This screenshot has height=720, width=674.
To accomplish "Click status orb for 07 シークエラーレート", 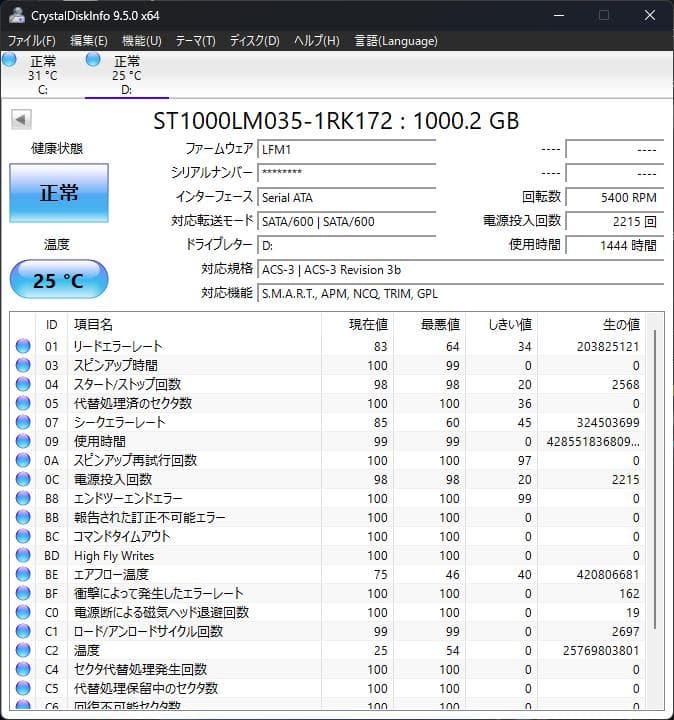I will click(x=23, y=422).
